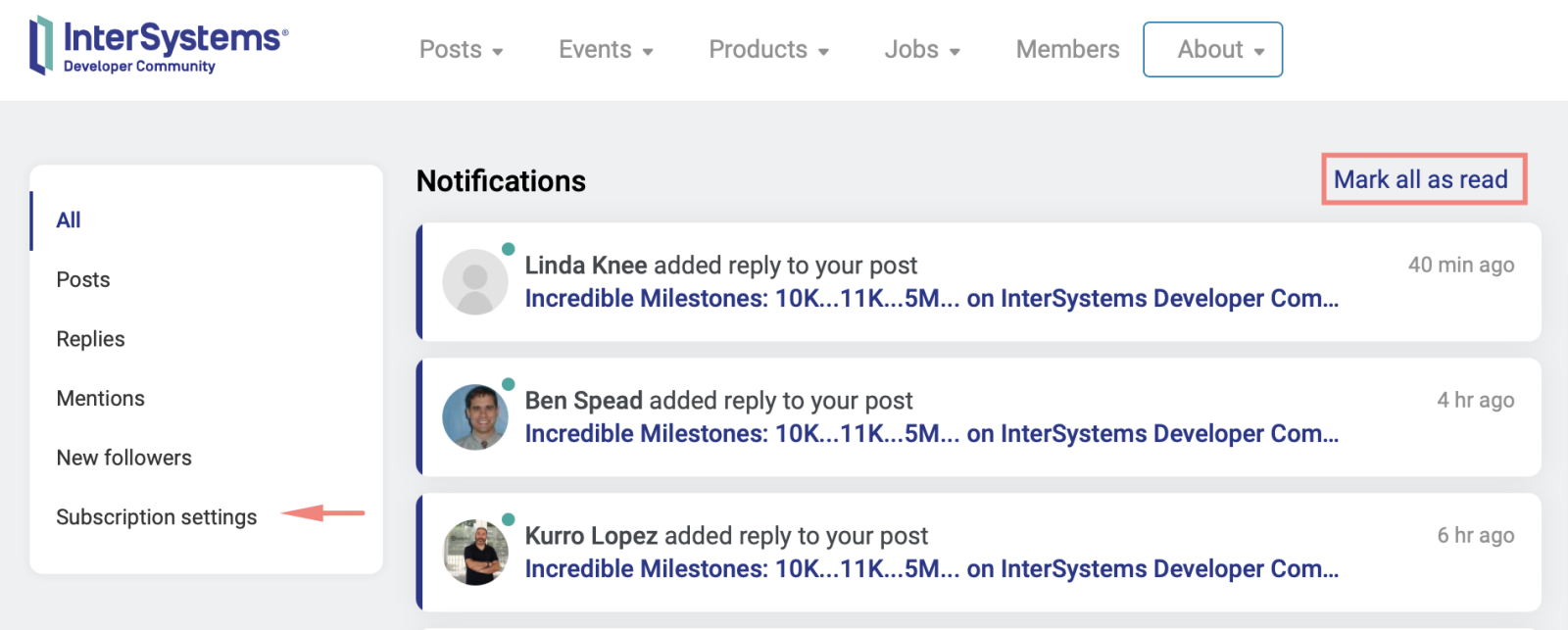Open post link in Linda Knee's notification
1568x630 pixels.
click(932, 299)
